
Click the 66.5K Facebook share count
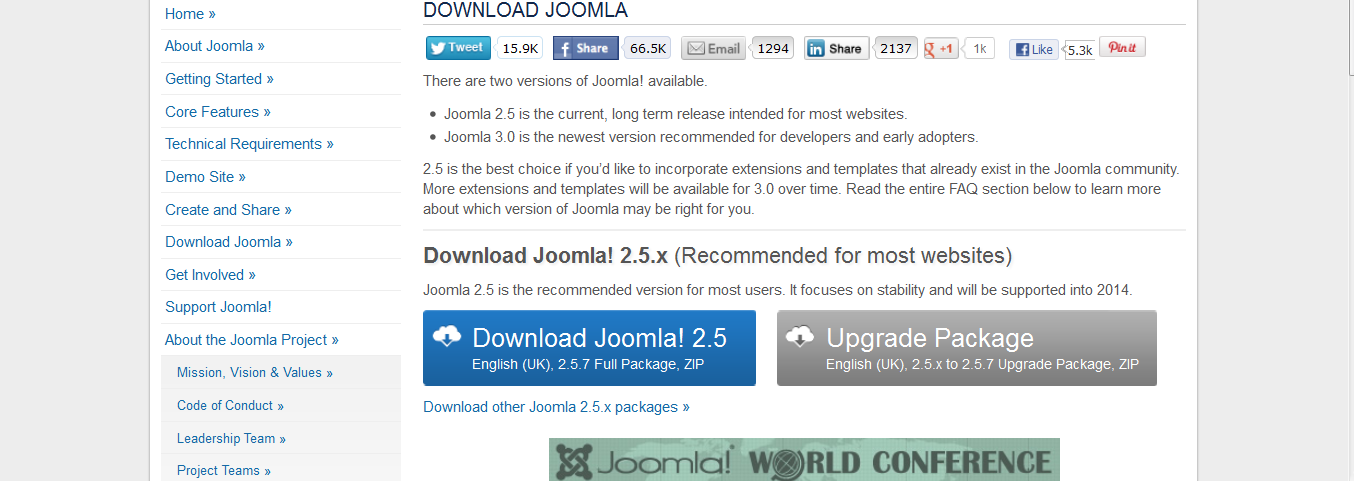647,48
